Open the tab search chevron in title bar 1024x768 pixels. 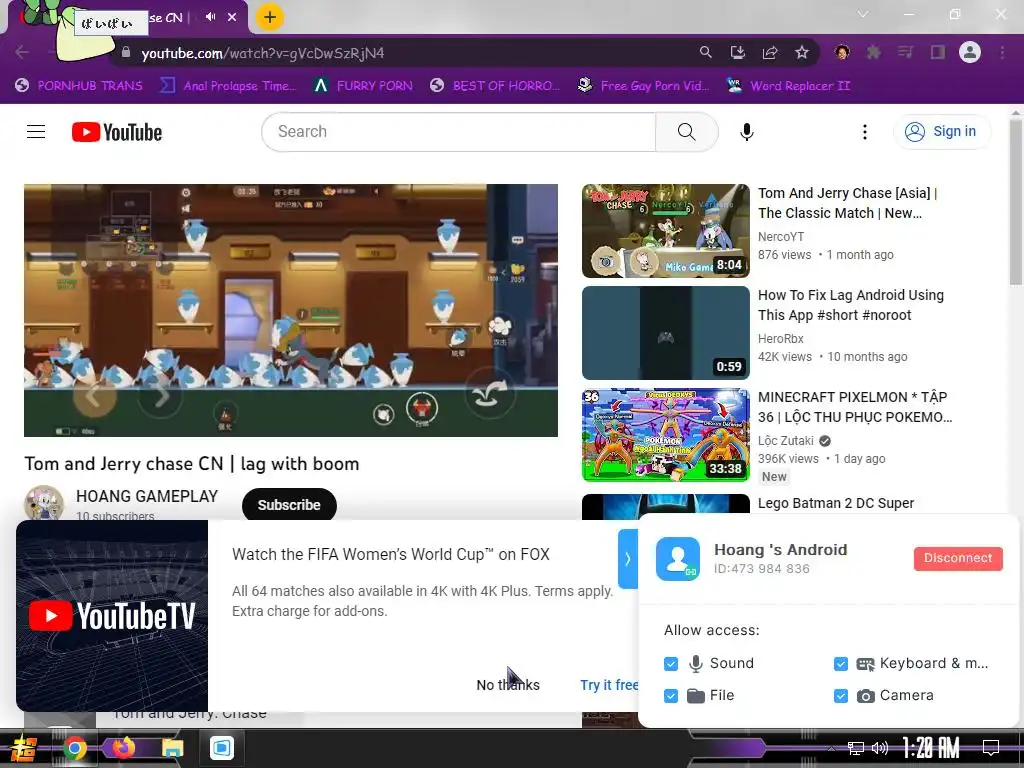tap(863, 14)
